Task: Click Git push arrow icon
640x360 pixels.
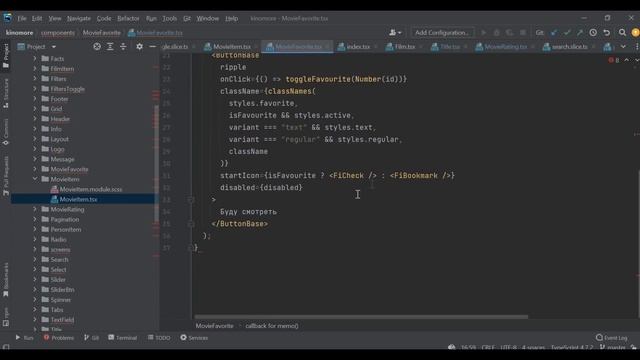Action: click(580, 32)
